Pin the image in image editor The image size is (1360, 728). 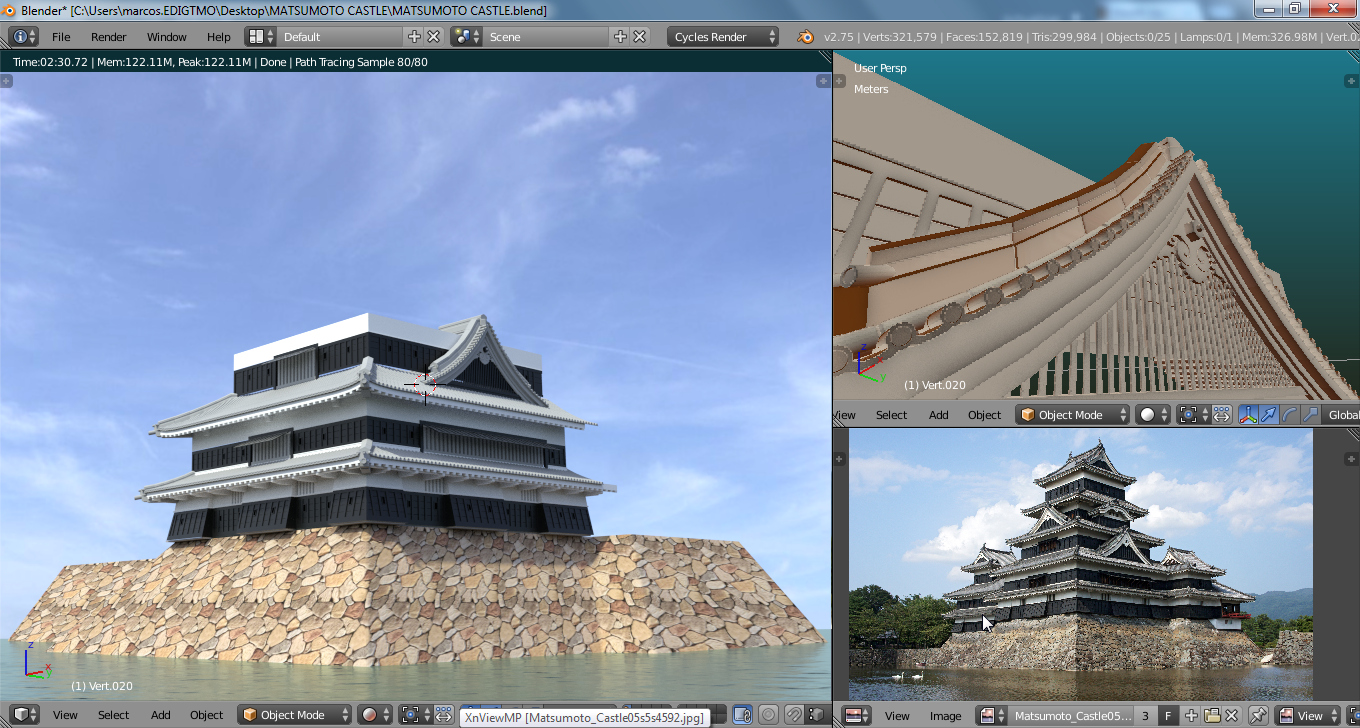click(x=1259, y=715)
